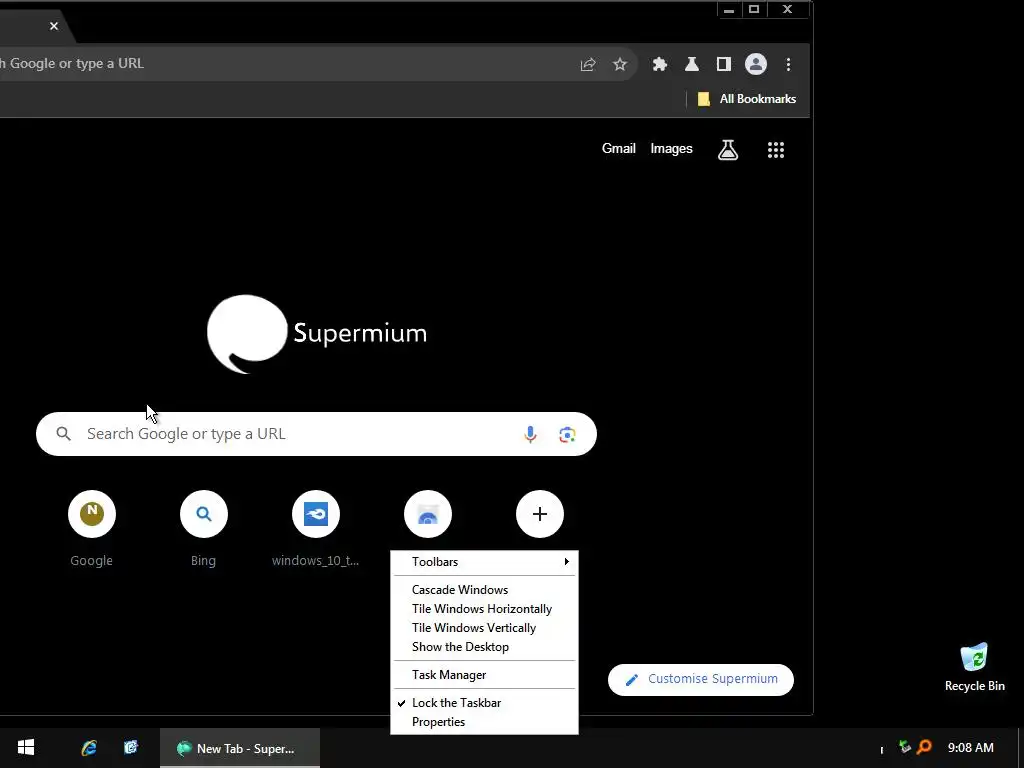
Task: Open the Google apps grid
Action: (x=776, y=150)
